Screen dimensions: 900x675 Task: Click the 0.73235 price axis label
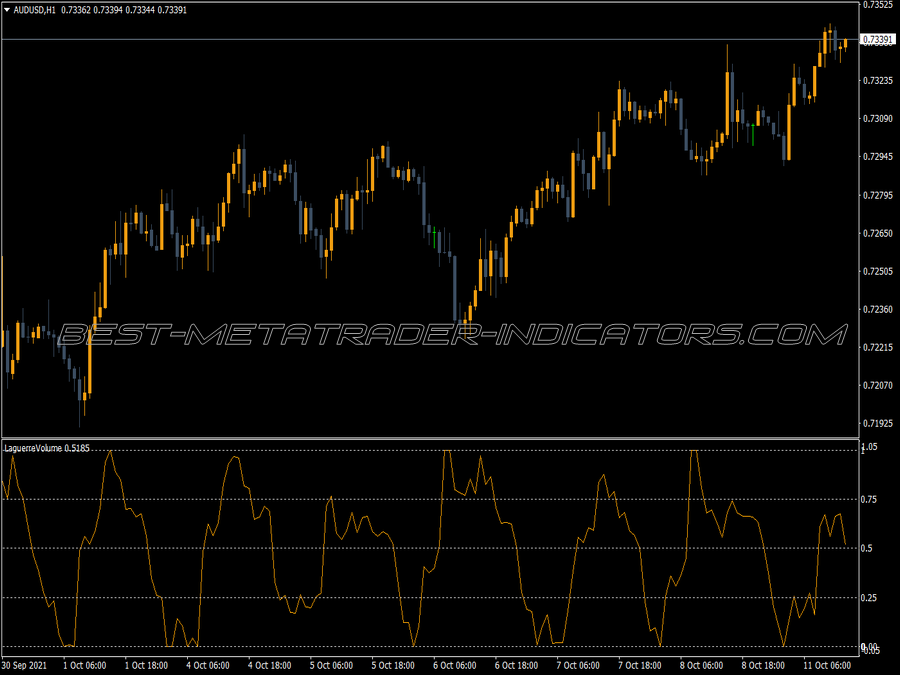(878, 80)
